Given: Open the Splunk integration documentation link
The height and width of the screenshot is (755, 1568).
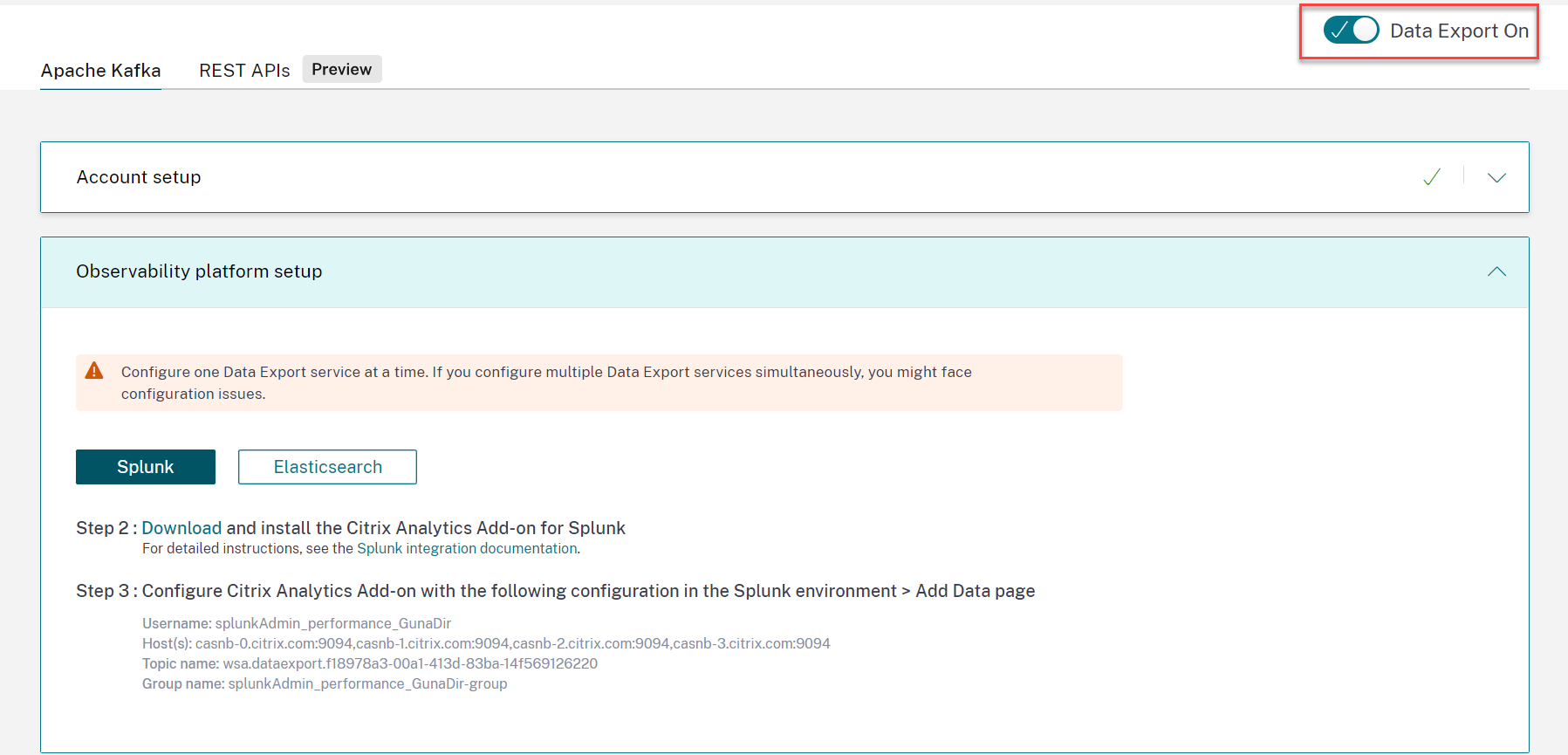Looking at the screenshot, I should point(467,548).
